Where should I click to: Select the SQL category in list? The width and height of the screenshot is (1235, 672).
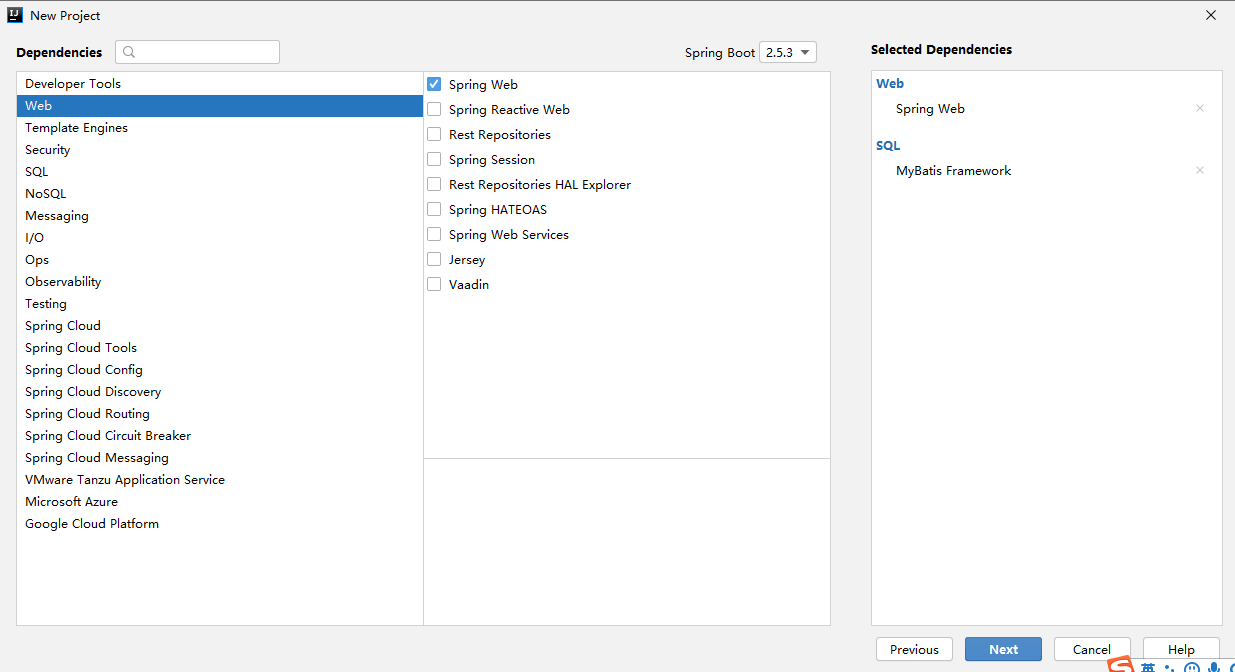click(x=220, y=171)
